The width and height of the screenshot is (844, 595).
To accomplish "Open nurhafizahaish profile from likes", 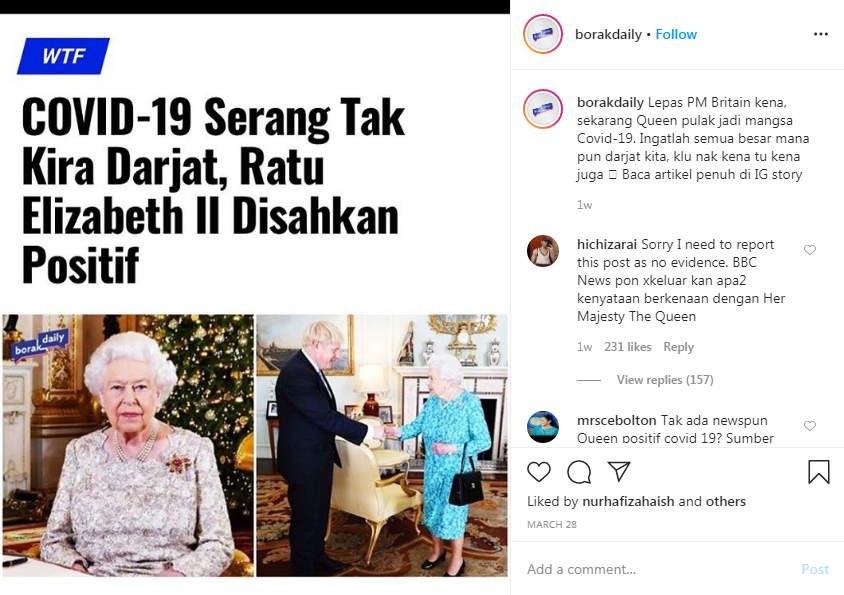I will tap(628, 501).
